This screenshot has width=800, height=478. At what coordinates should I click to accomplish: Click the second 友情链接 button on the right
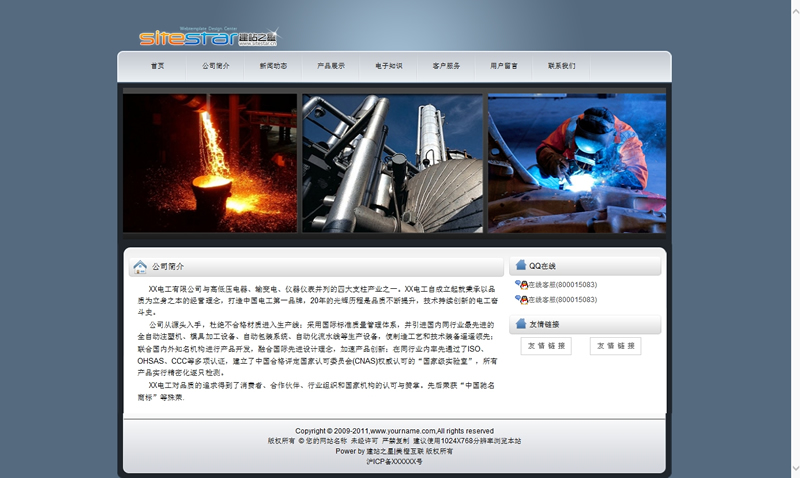point(615,346)
